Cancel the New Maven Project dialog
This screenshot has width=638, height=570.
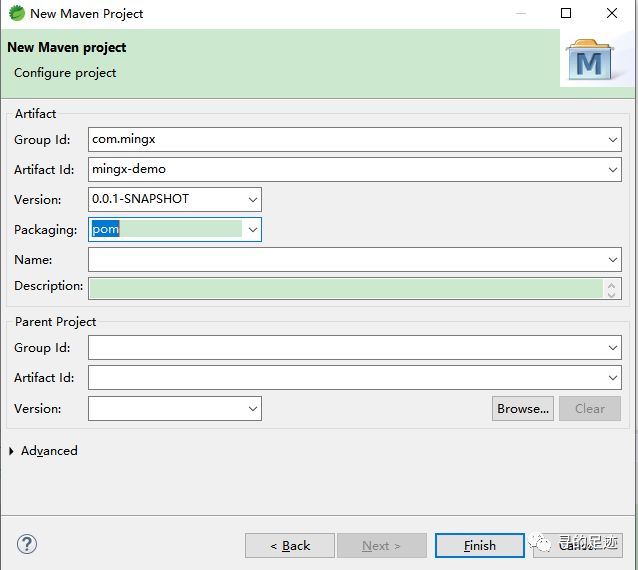[x=578, y=545]
